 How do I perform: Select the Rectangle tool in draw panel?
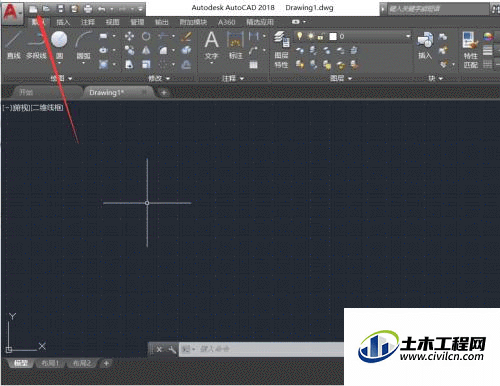click(103, 36)
